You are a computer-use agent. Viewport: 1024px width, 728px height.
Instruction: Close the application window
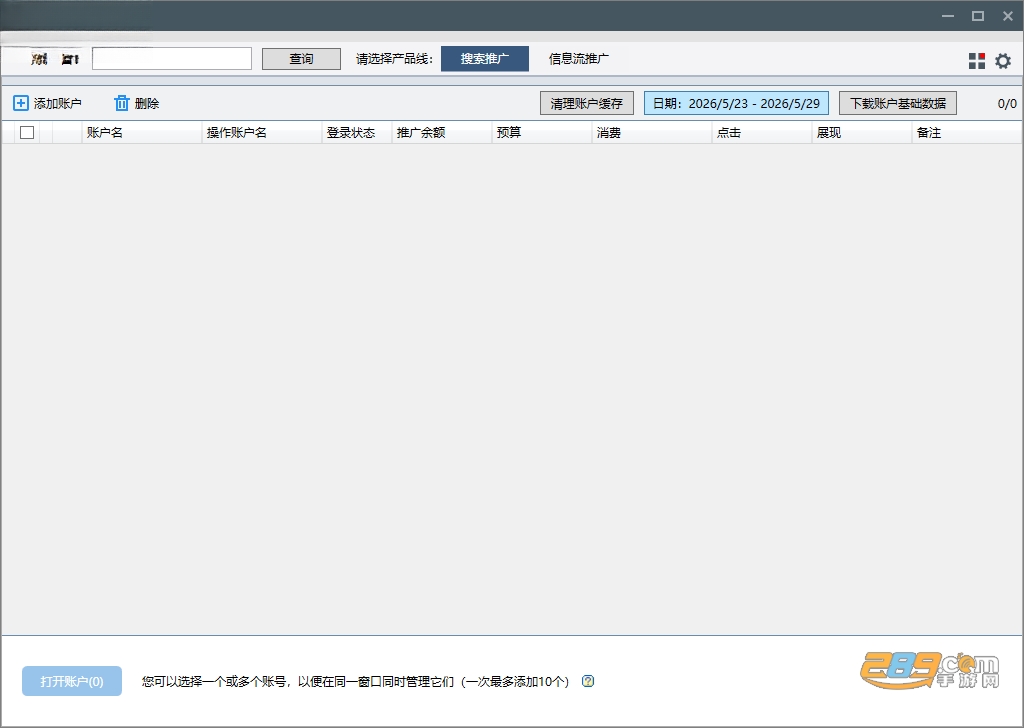click(1008, 16)
